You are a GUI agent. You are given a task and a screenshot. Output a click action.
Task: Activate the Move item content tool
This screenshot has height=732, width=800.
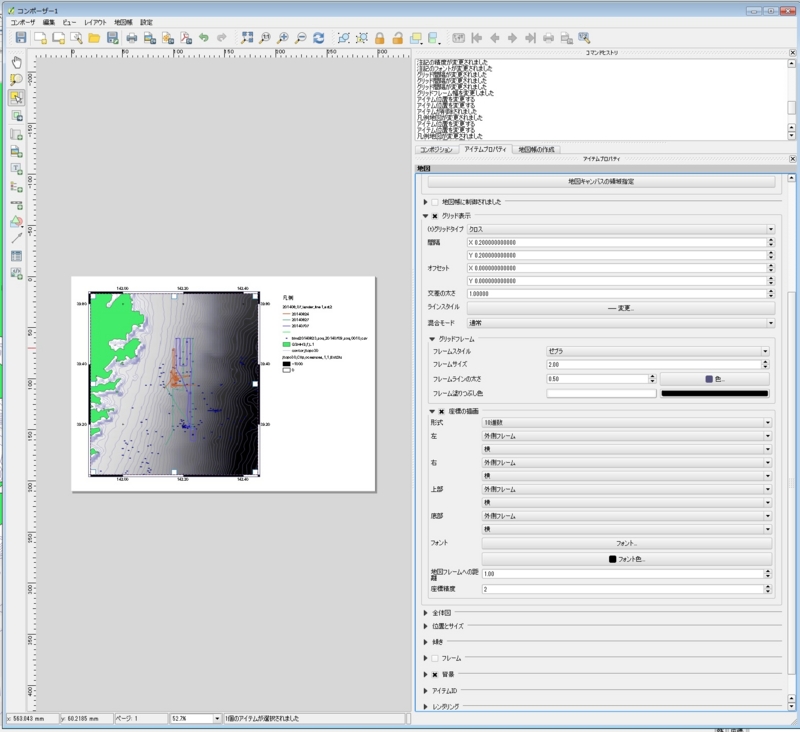(x=16, y=116)
